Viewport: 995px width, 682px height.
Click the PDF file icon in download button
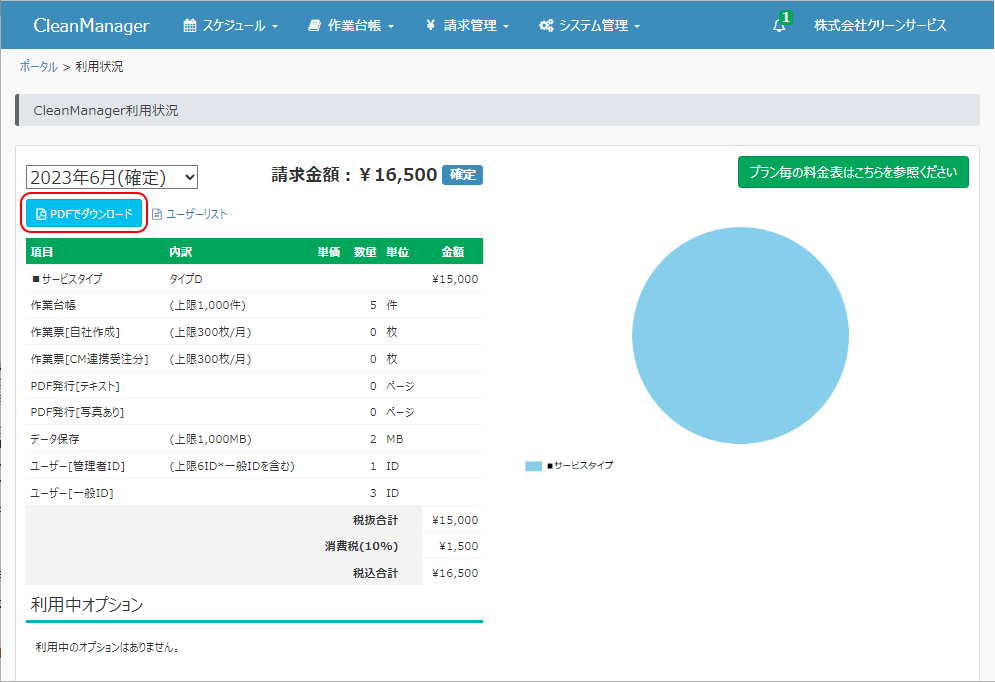click(41, 214)
